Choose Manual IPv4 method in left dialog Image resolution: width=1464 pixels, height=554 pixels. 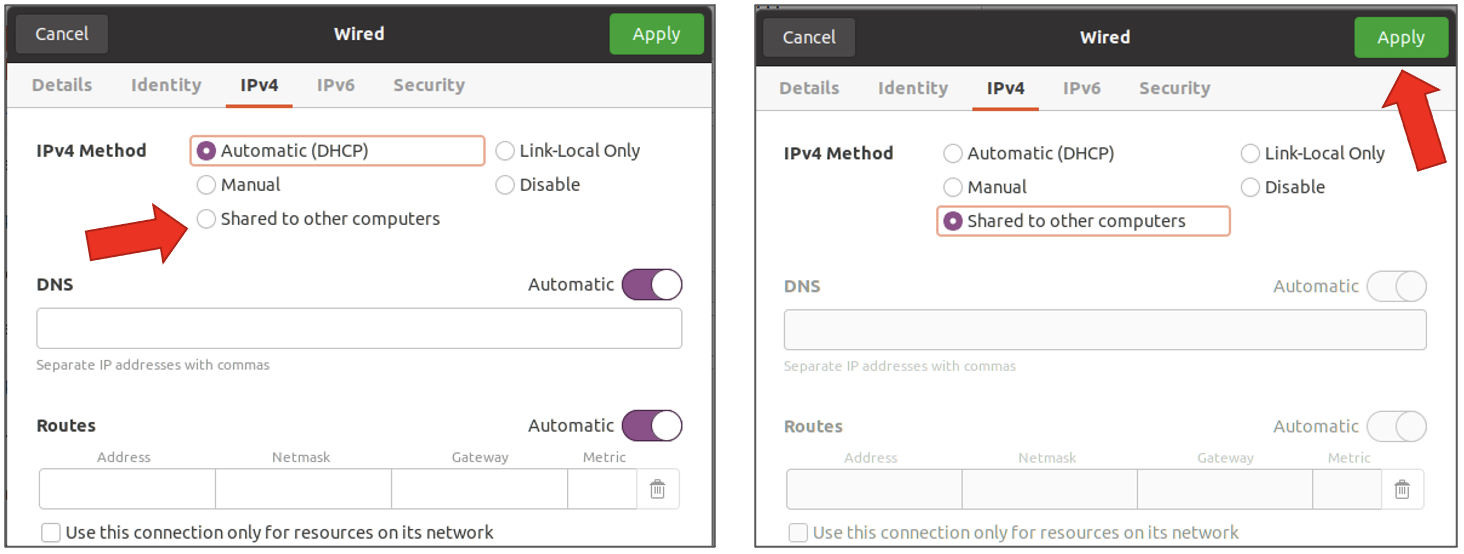(207, 185)
